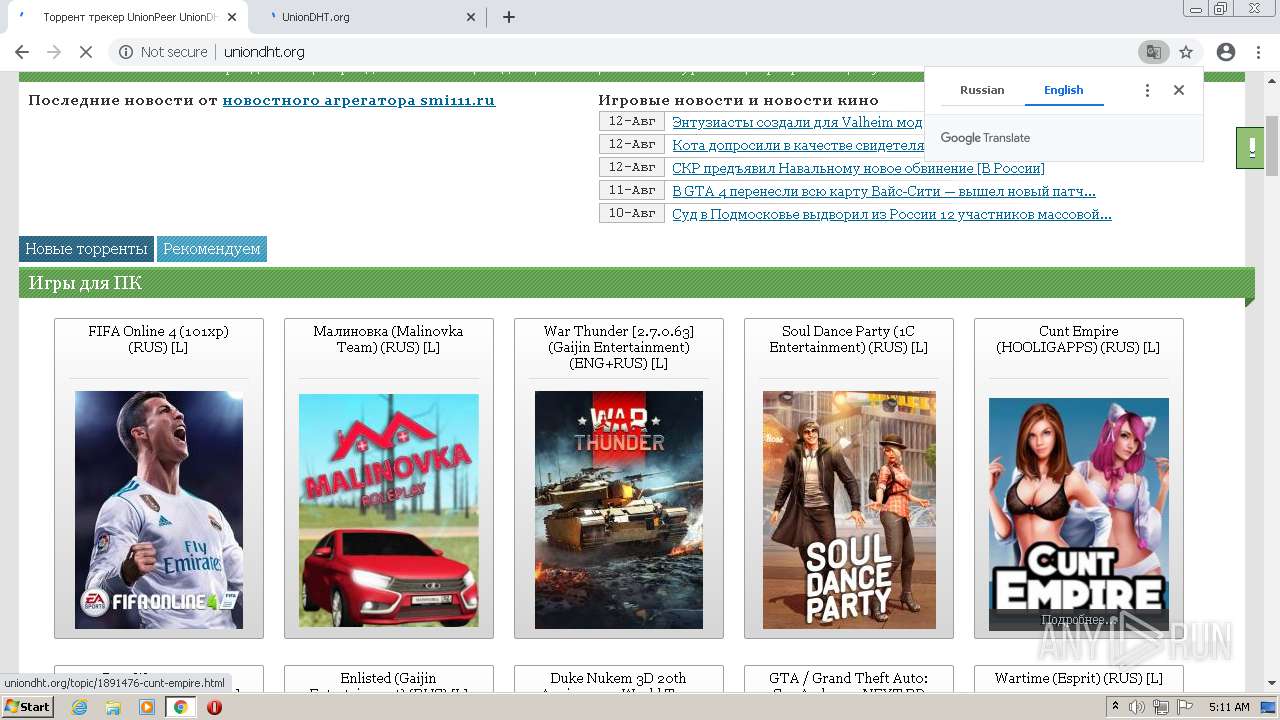Open Translate options three-dot menu
1280x720 pixels.
[1147, 90]
